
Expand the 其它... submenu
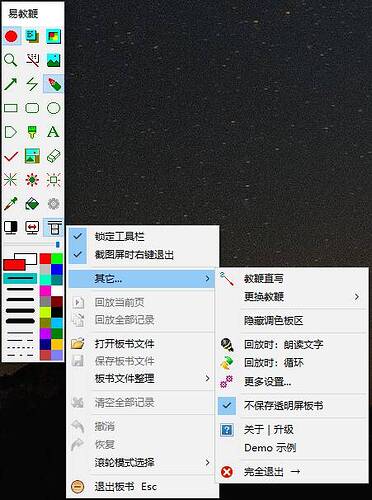[142, 279]
